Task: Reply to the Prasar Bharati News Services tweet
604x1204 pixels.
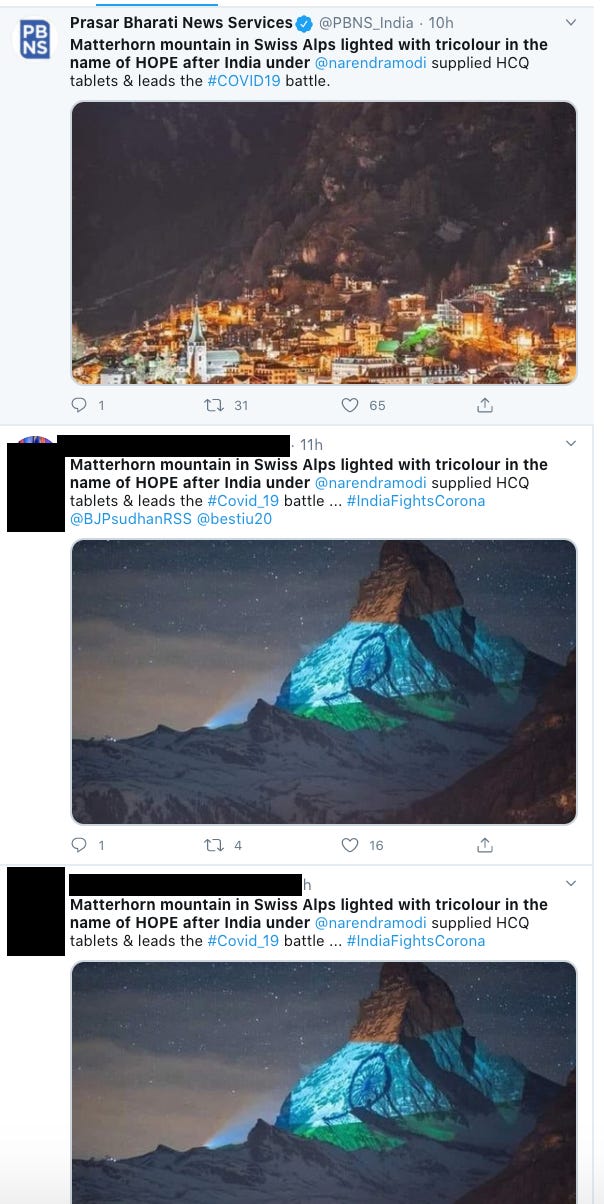Action: (x=80, y=405)
